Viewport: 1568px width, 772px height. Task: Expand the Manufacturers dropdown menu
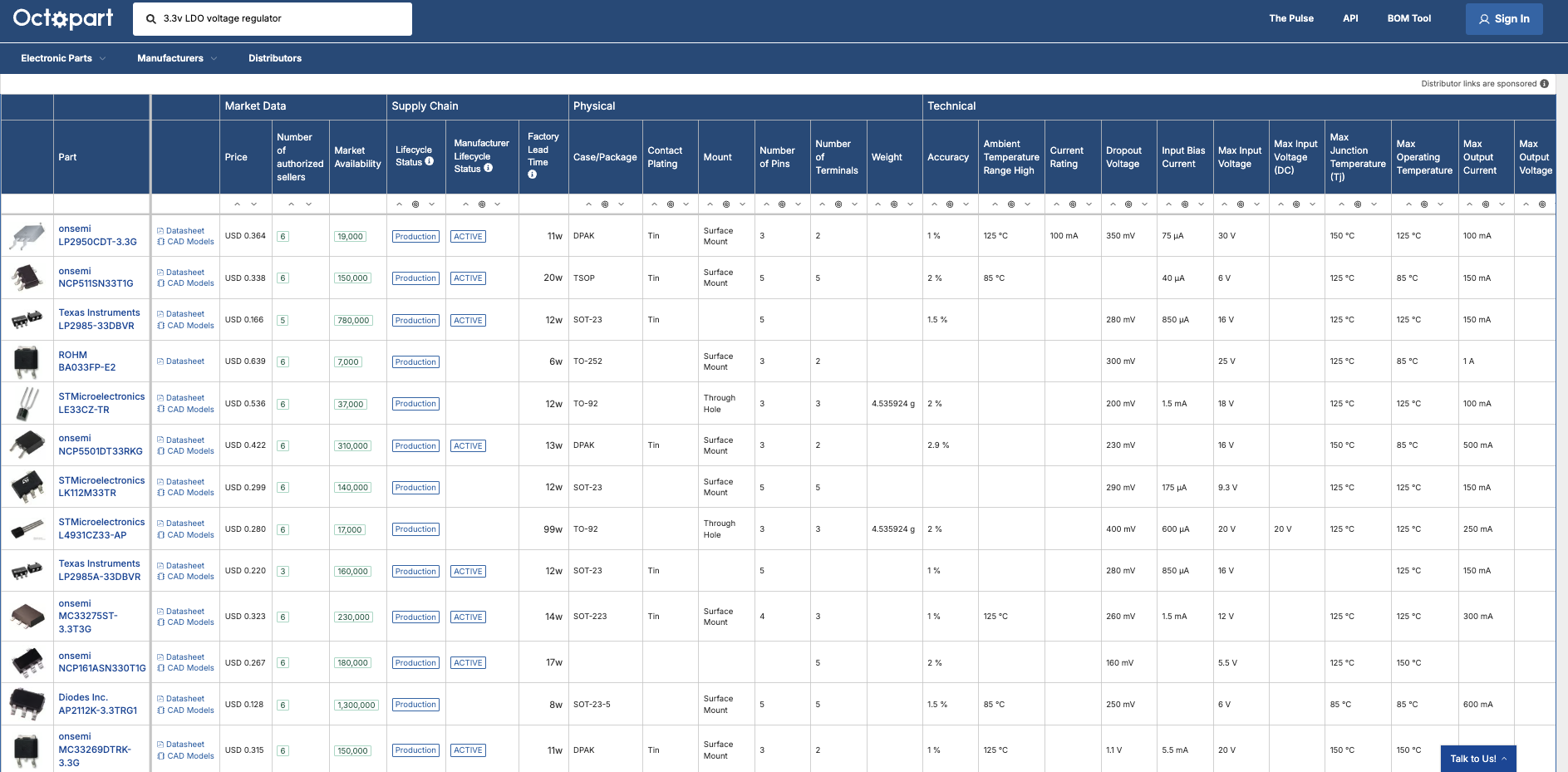tap(176, 58)
